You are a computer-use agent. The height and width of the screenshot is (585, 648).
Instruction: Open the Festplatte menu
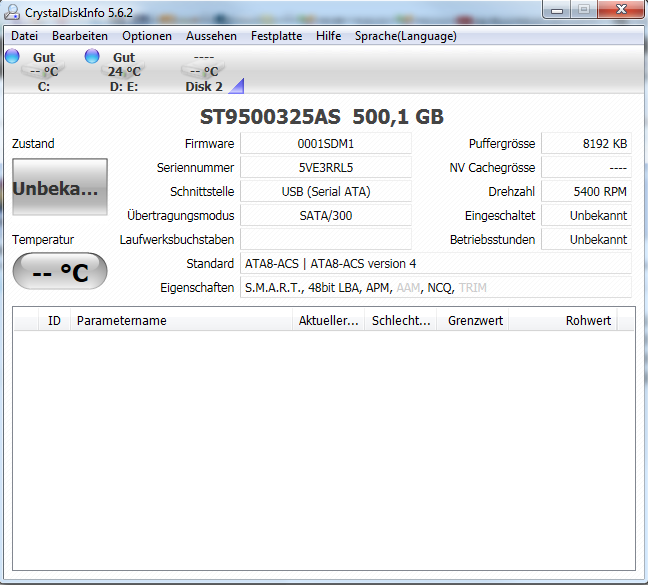click(276, 36)
